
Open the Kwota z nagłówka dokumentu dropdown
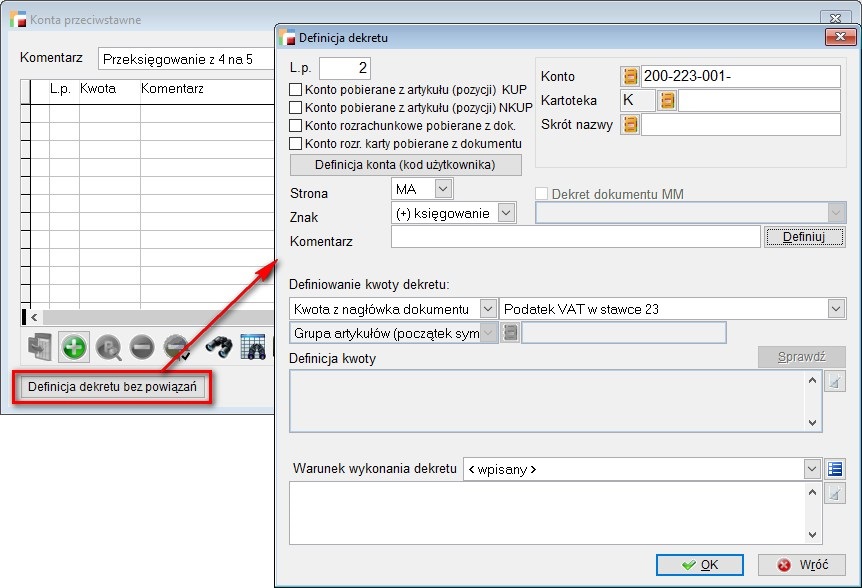point(487,309)
